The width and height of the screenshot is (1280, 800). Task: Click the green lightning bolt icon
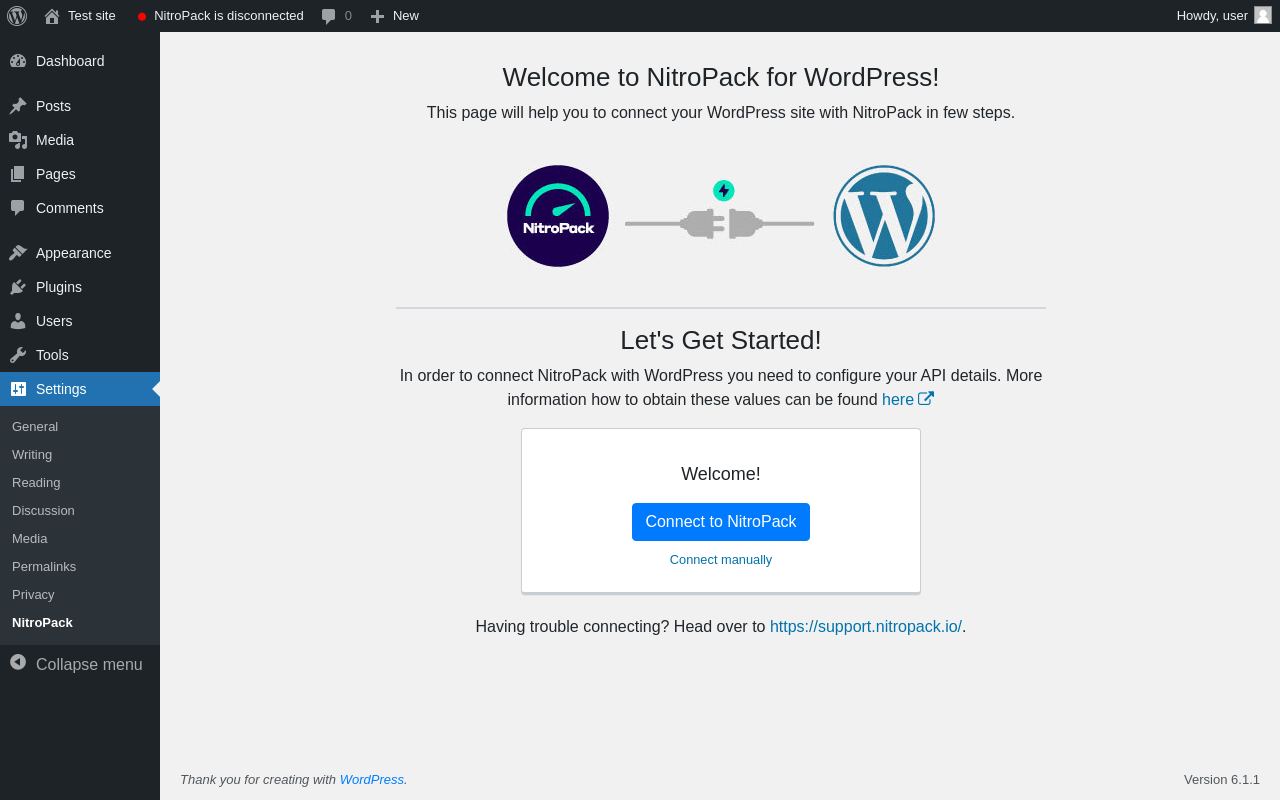724,191
